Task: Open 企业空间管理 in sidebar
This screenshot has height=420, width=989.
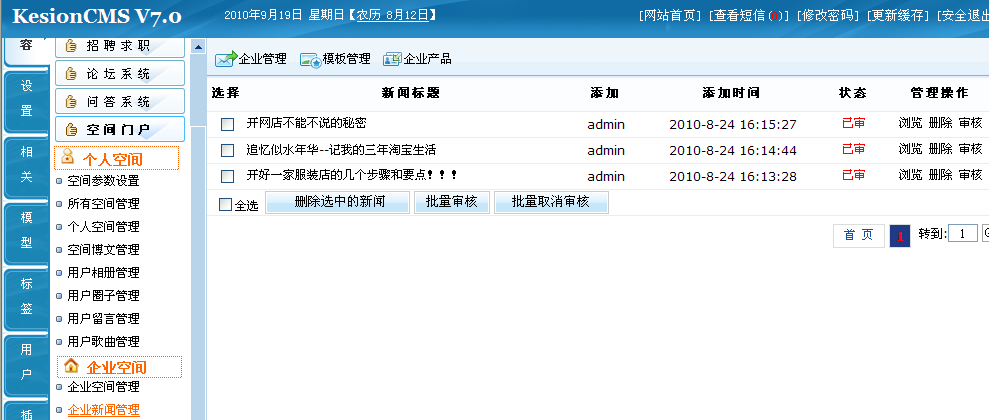Action: pos(103,387)
